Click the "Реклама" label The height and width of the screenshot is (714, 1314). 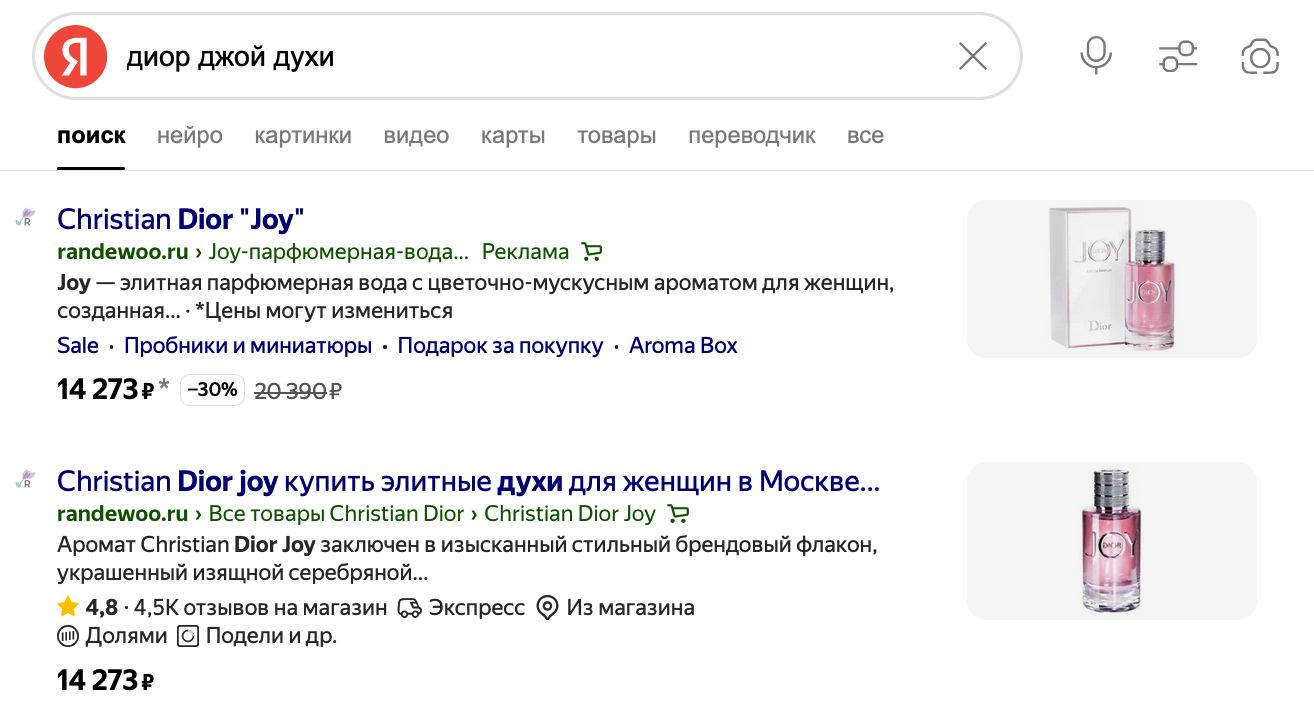coord(525,252)
